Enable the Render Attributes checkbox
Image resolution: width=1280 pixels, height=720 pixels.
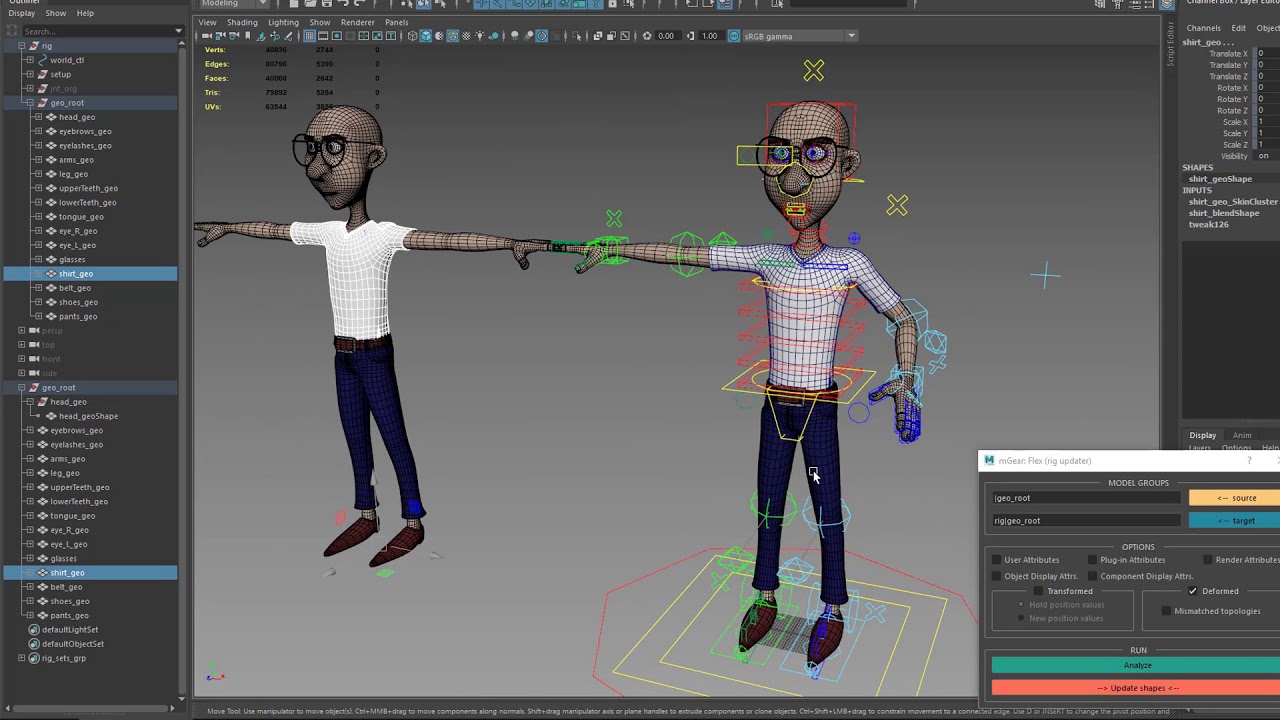[1208, 560]
